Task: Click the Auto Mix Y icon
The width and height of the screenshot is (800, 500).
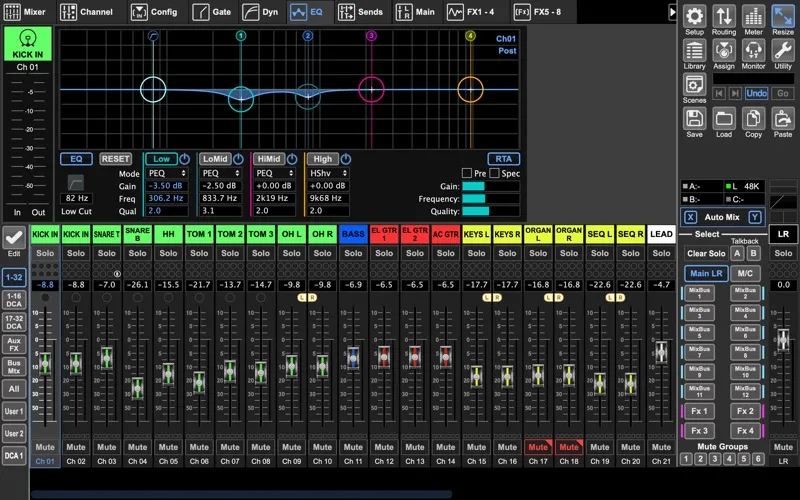Action: click(755, 217)
